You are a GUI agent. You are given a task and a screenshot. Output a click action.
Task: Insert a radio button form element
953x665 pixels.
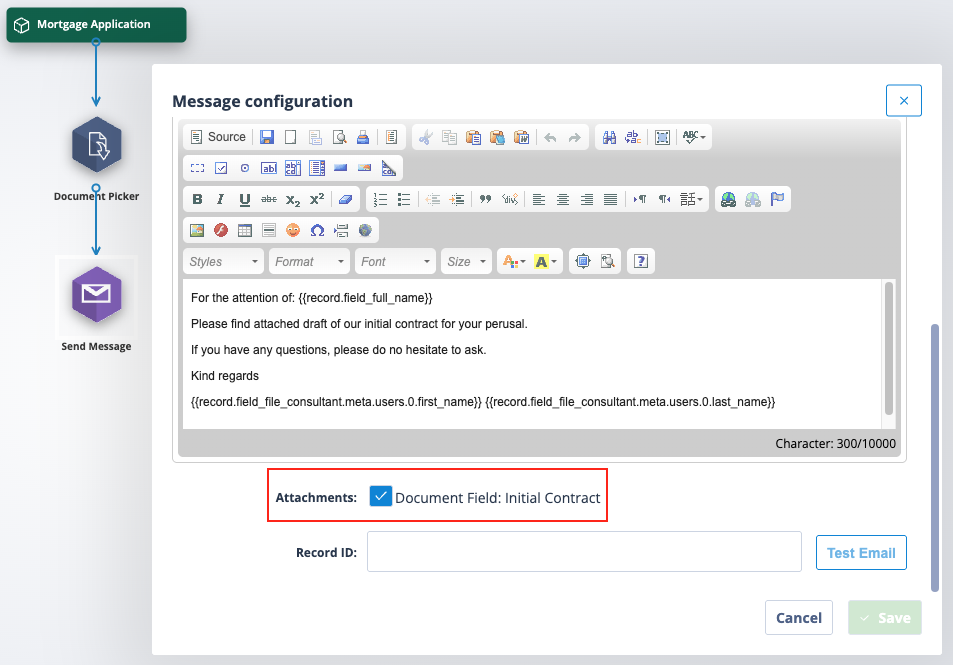(x=245, y=168)
